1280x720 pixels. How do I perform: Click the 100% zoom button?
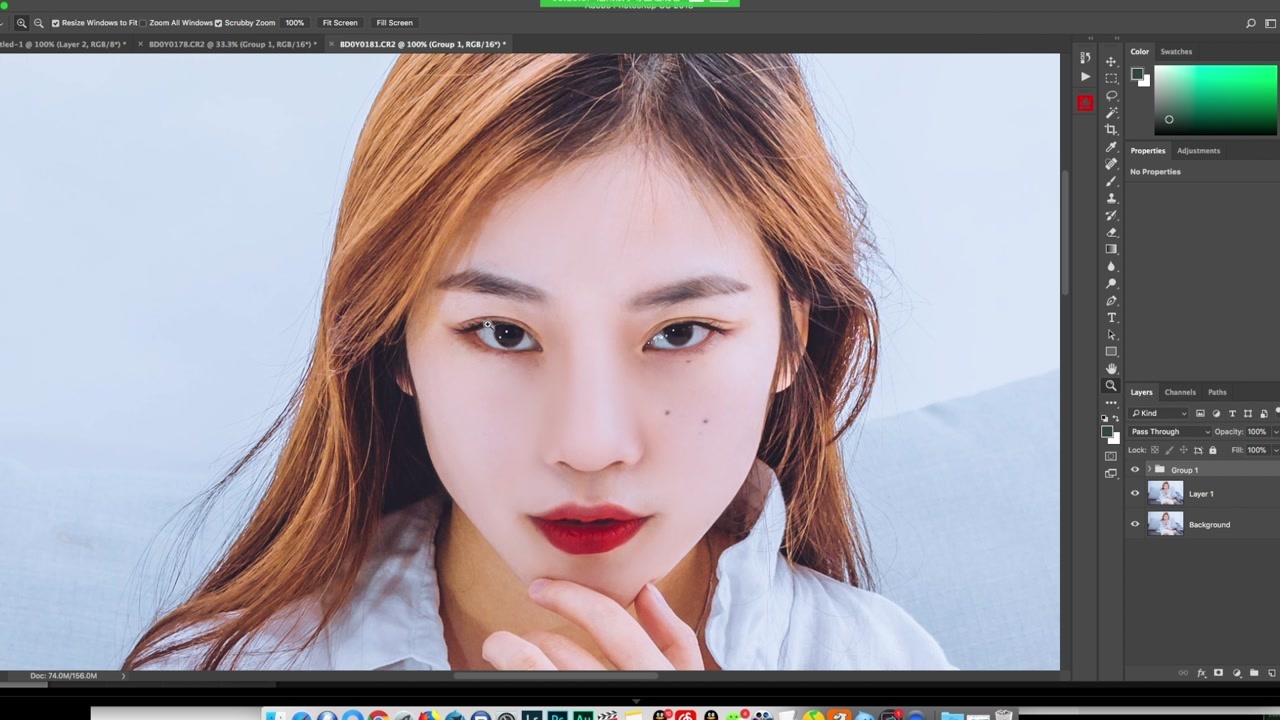[x=294, y=22]
